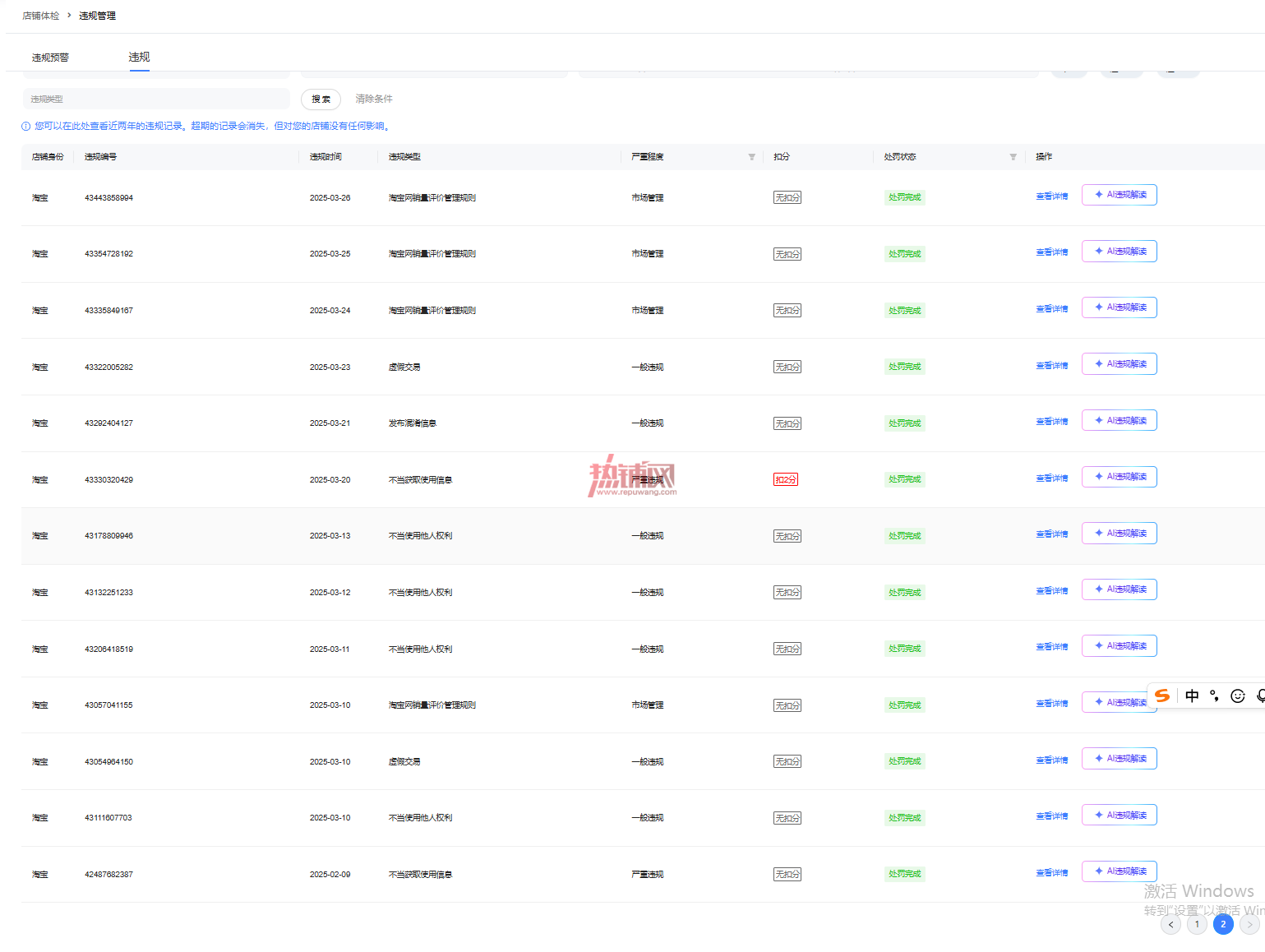Click the 店铺体检 breadcrumb link
The width and height of the screenshot is (1265, 952).
(x=41, y=16)
